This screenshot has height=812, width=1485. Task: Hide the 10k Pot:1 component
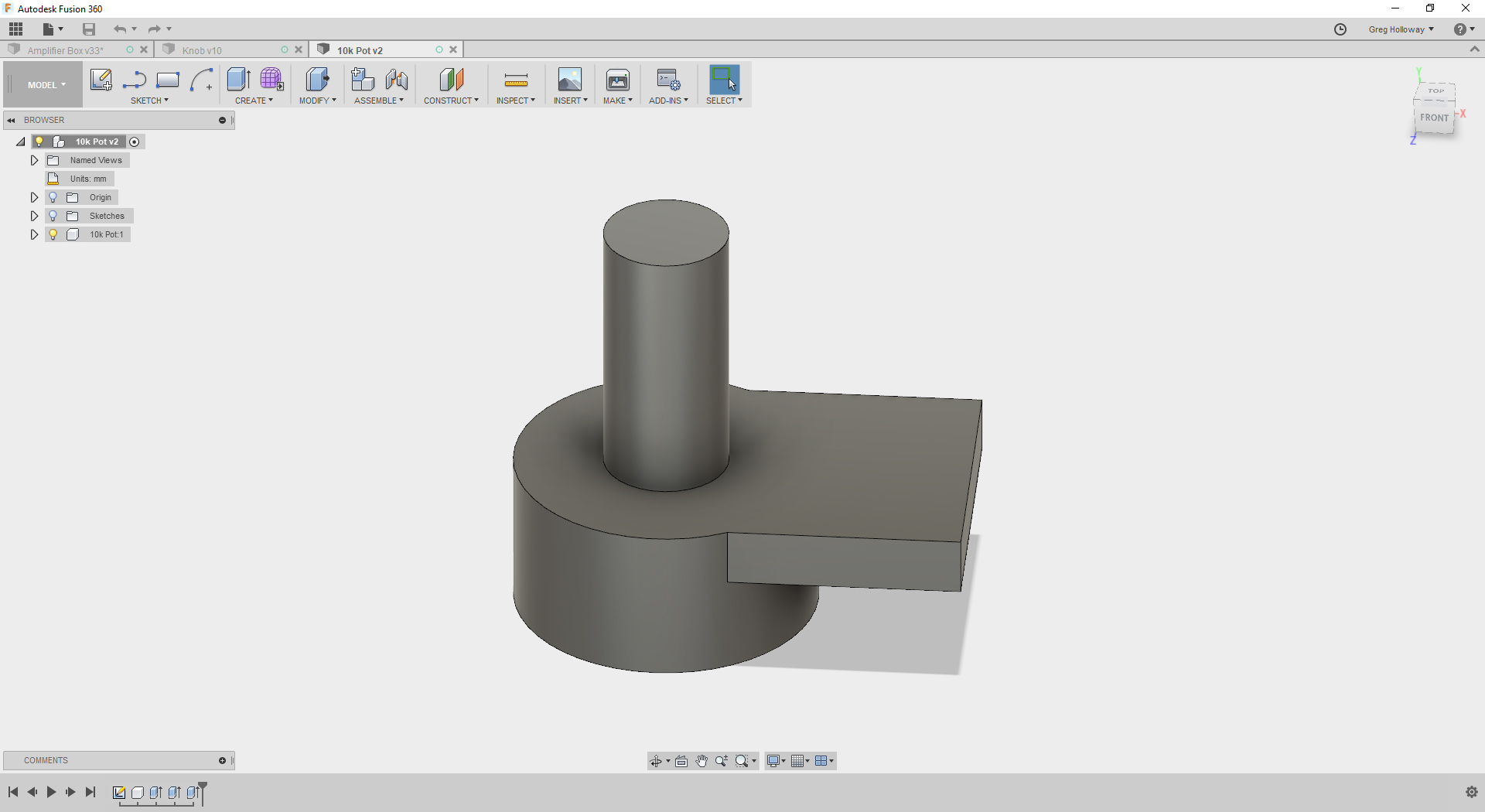[53, 234]
